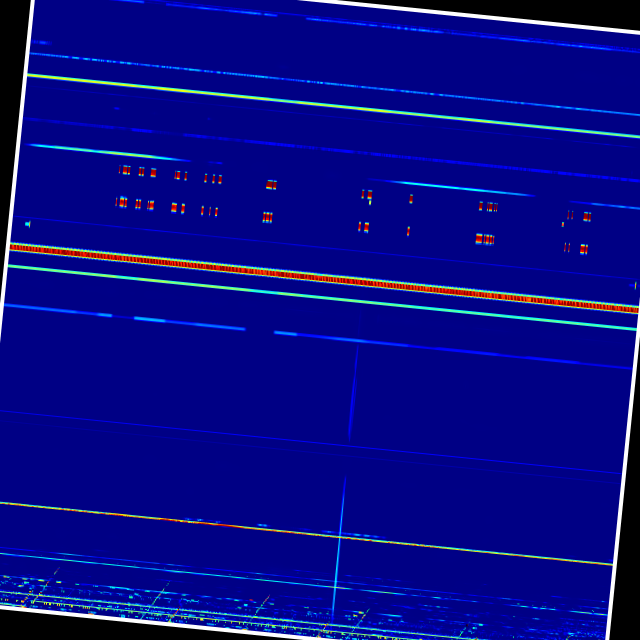Select the rightmost red burst in the upper row

(587, 216)
